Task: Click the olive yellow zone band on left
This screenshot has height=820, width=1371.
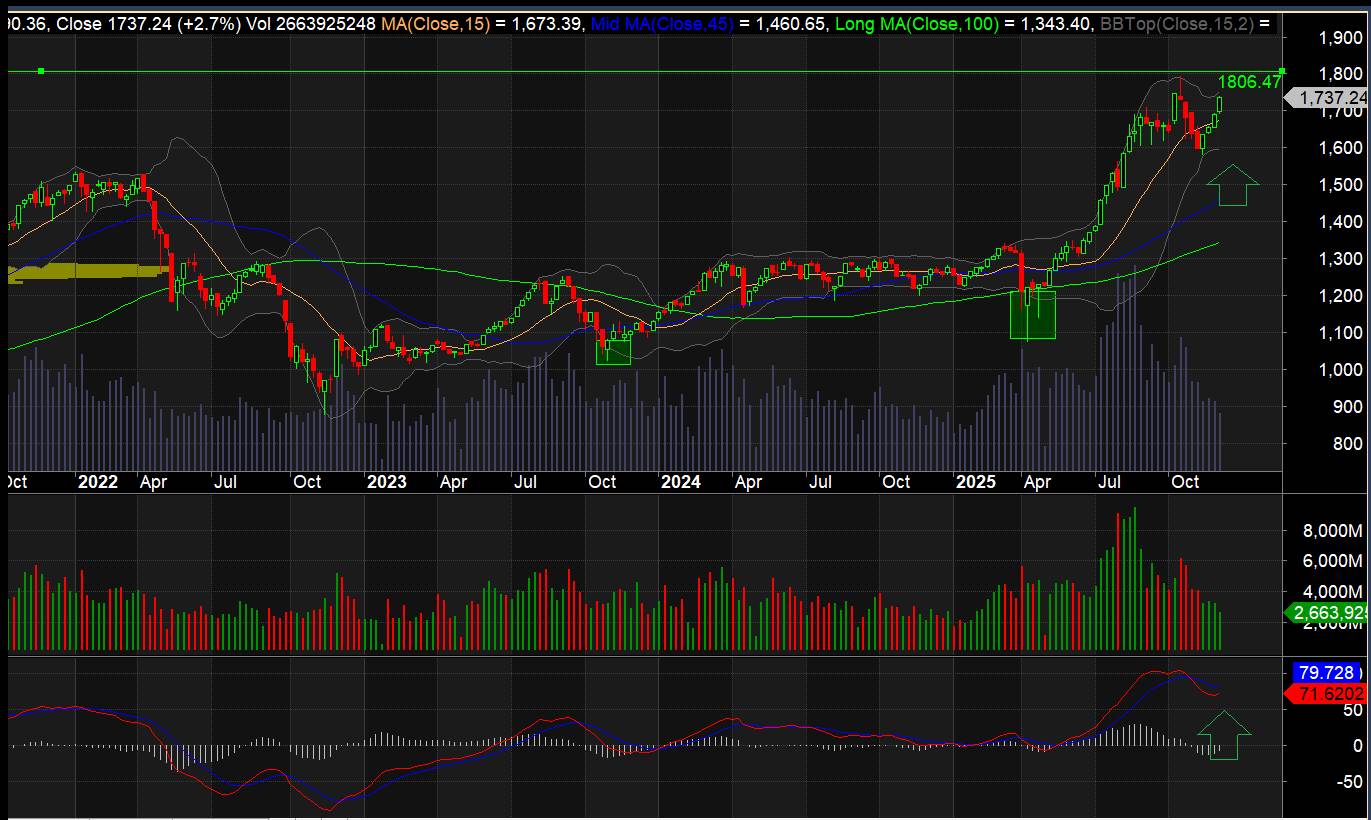Action: [88, 271]
